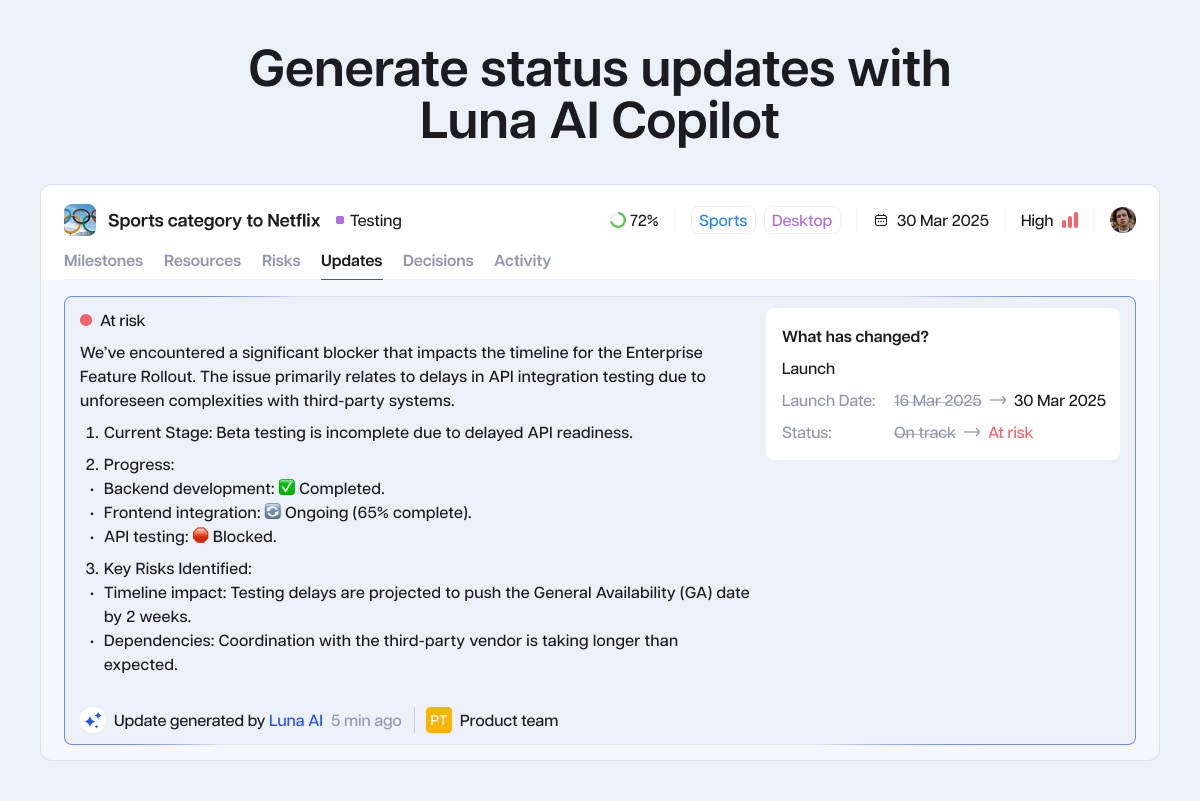This screenshot has width=1200, height=801.
Task: Switch to the Milestones tab
Action: tap(103, 261)
